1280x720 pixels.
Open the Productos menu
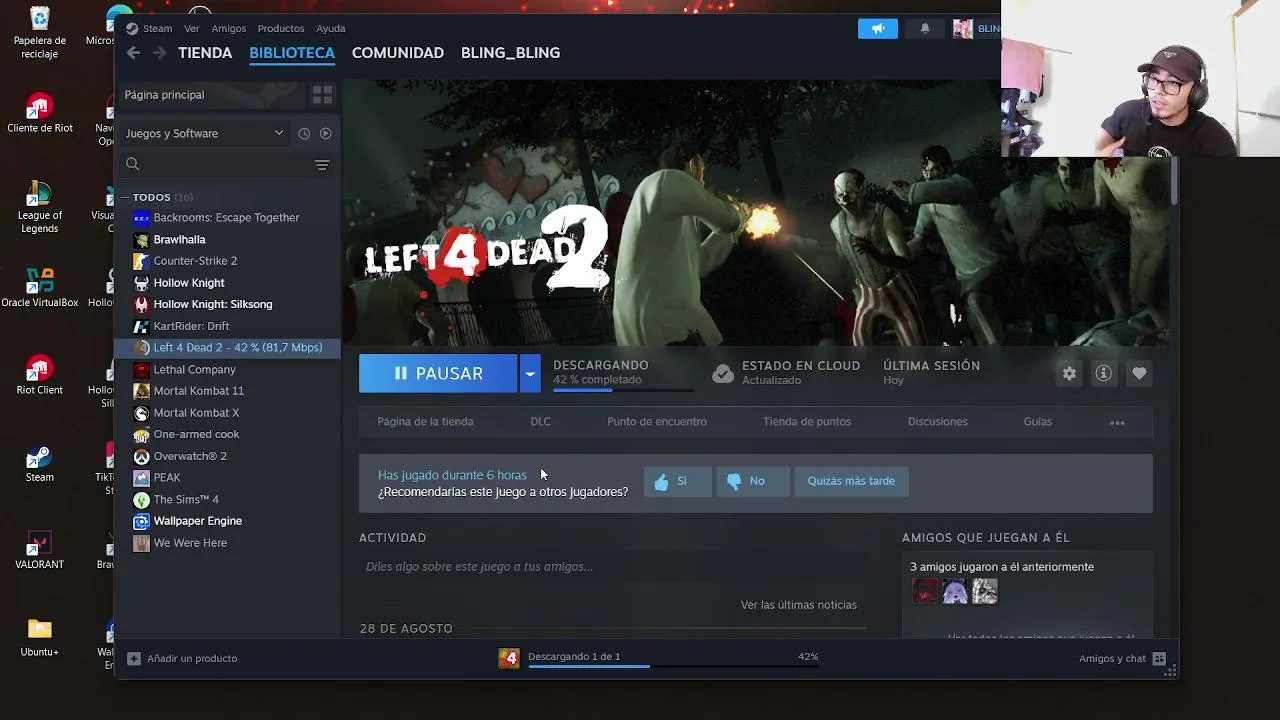(x=281, y=28)
